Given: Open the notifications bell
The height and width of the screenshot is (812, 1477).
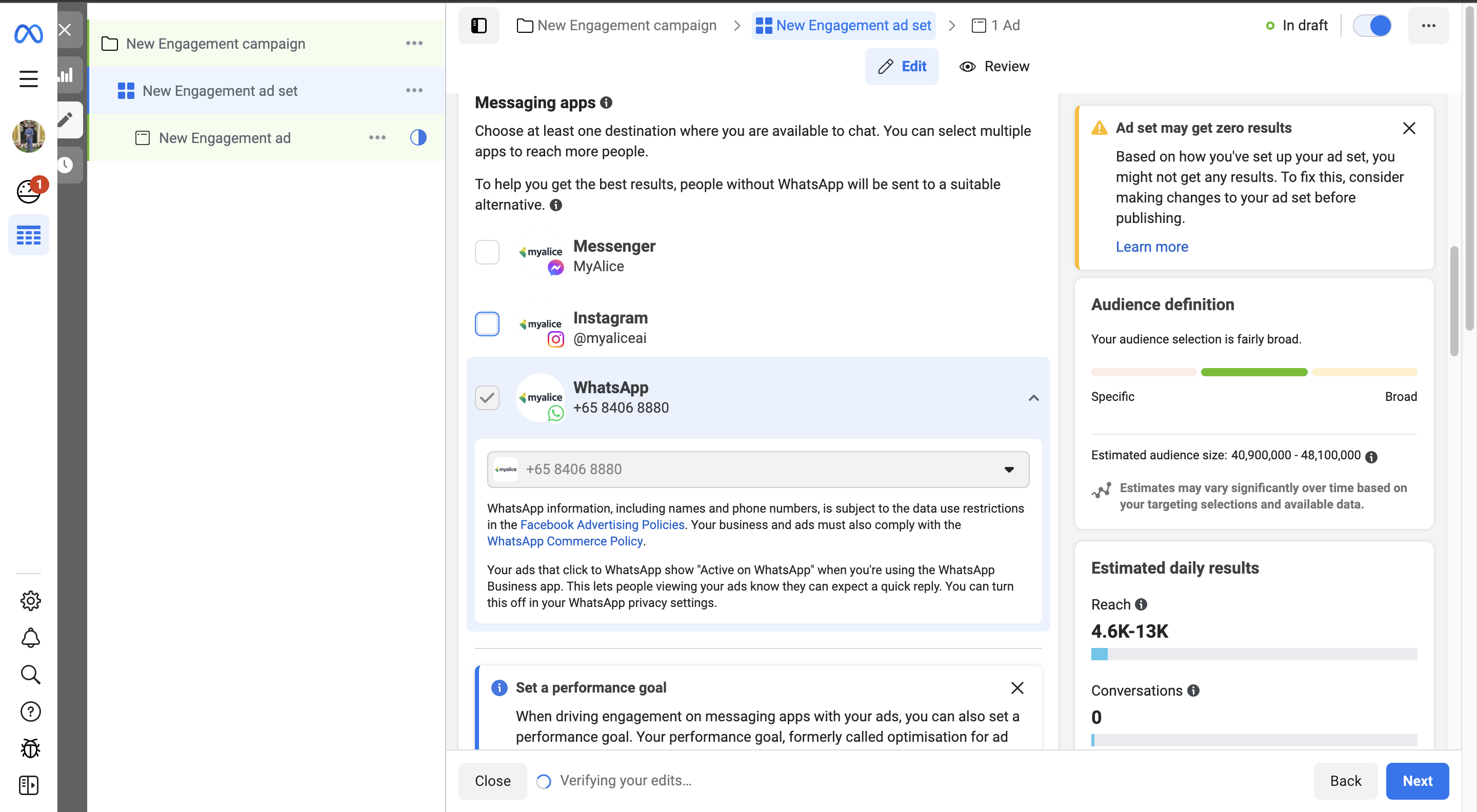Looking at the screenshot, I should point(30,638).
